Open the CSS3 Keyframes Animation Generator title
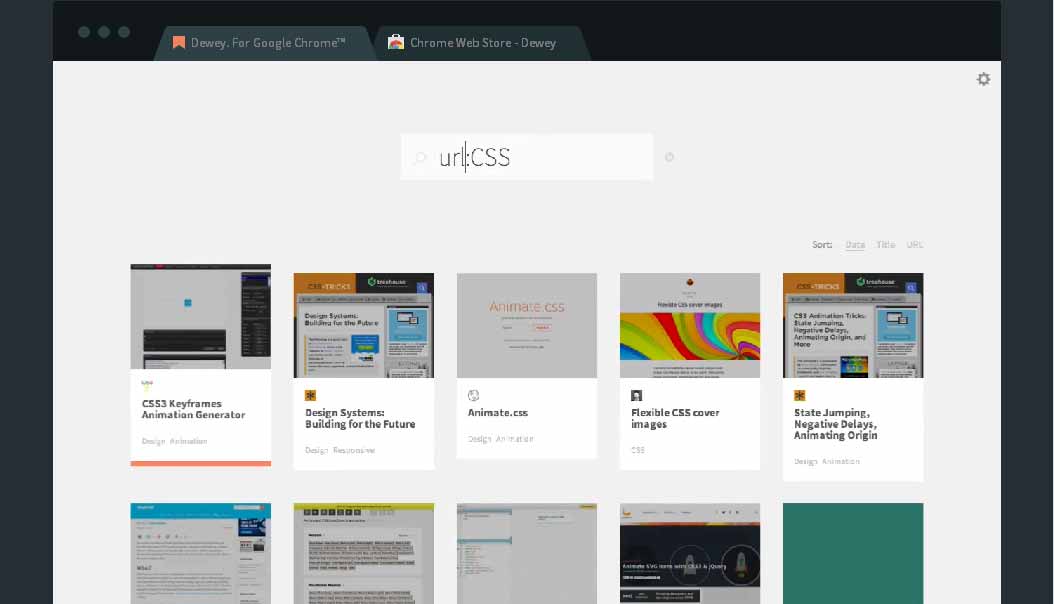The width and height of the screenshot is (1054, 604). pos(193,409)
